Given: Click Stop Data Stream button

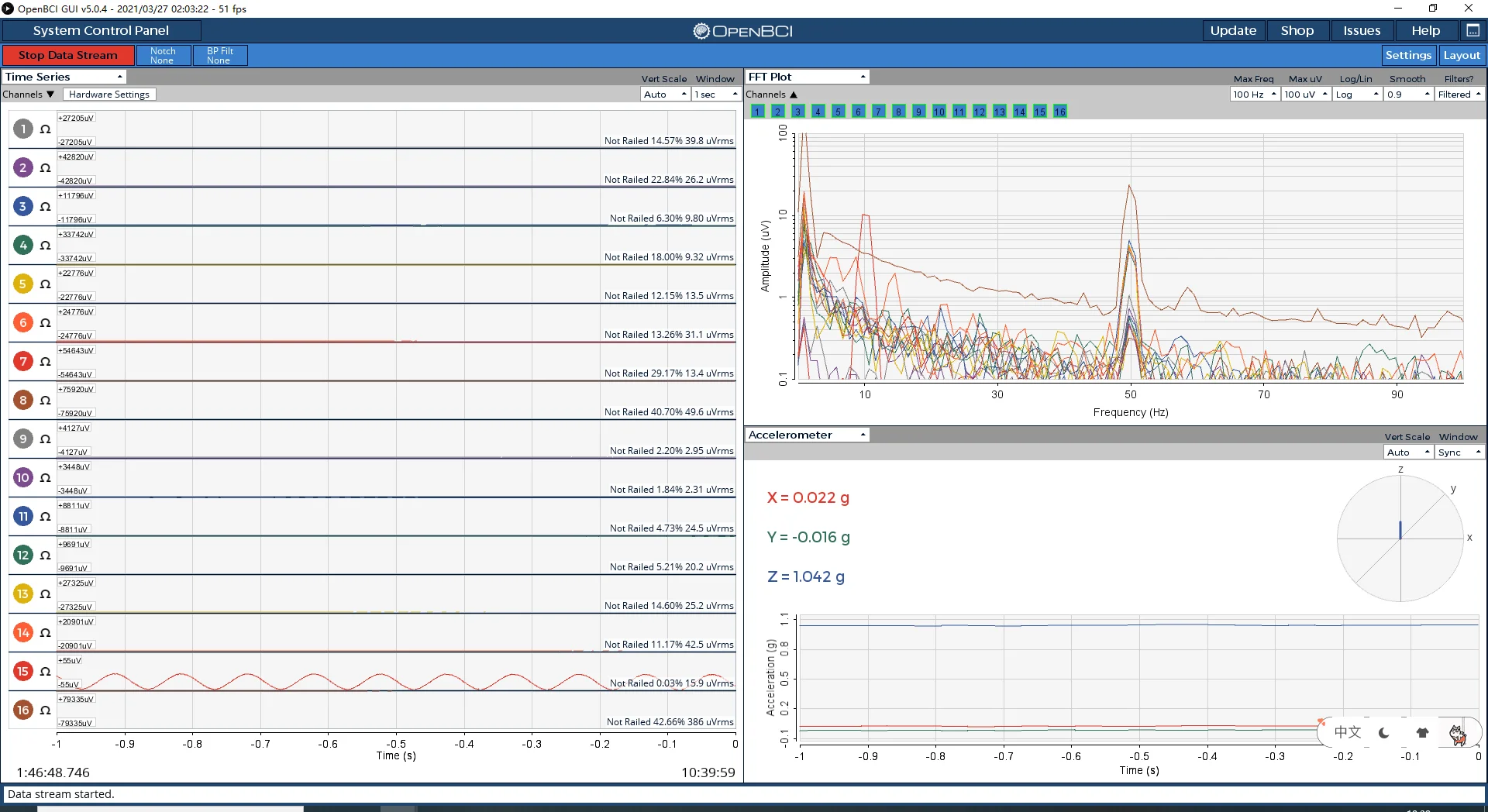Looking at the screenshot, I should click(68, 55).
